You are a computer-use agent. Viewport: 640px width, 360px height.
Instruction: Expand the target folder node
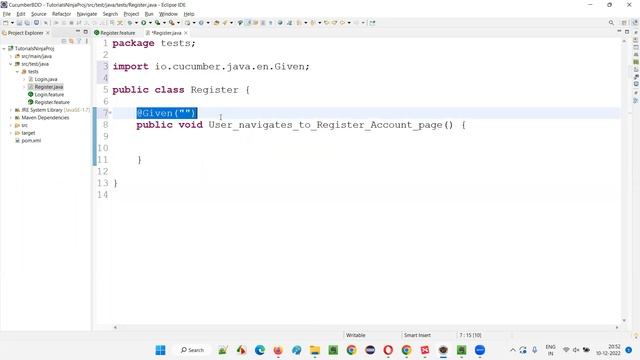[11, 133]
